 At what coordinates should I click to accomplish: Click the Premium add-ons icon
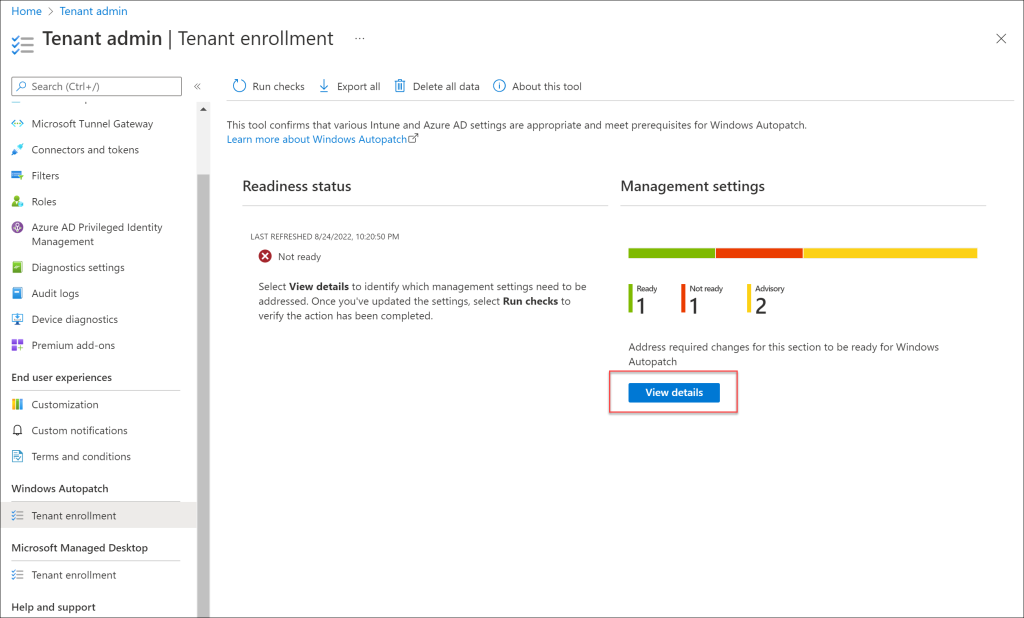[18, 345]
